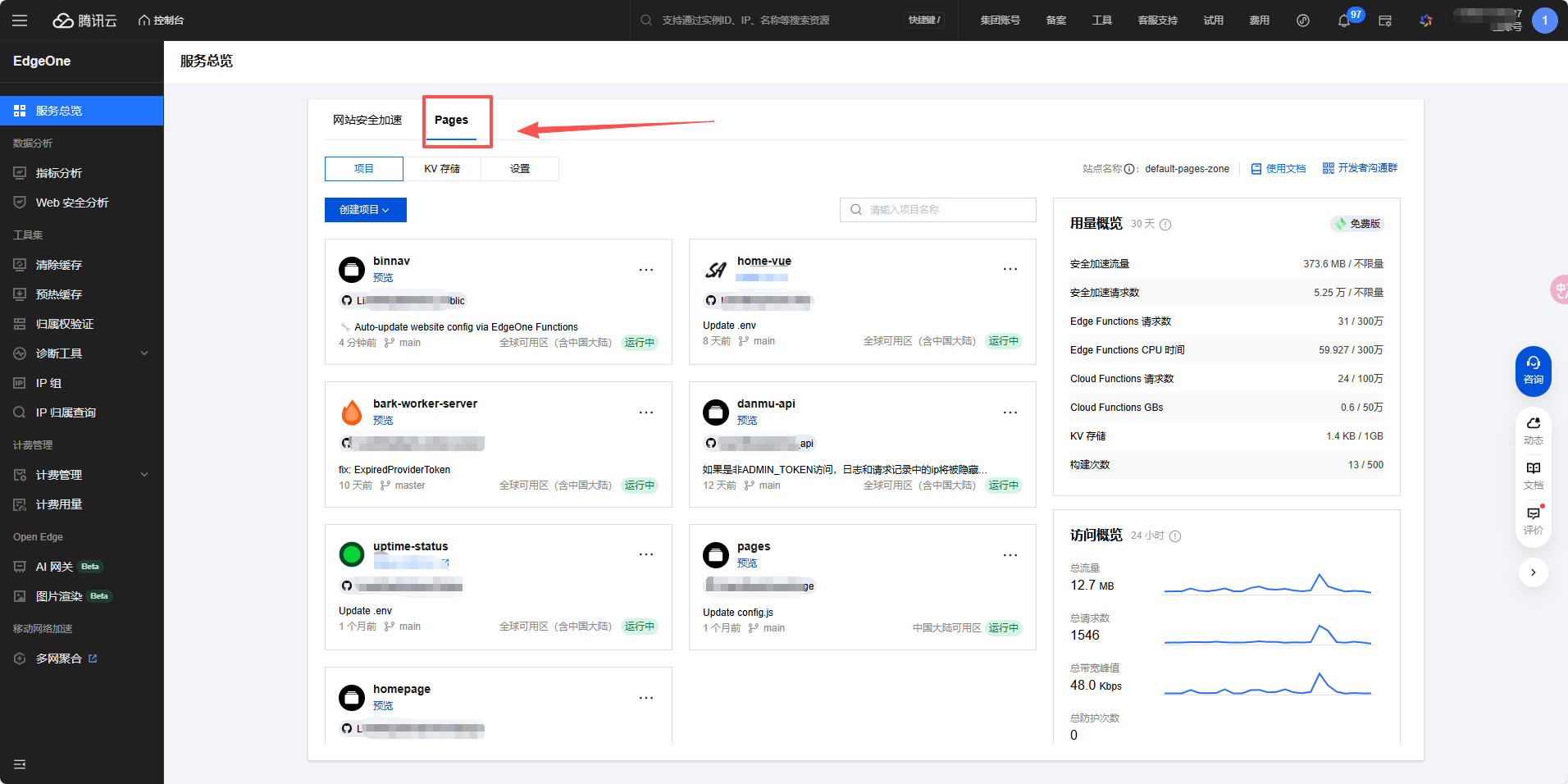Screen dimensions: 1568x784
Task: Open the 费用 menu
Action: [x=1259, y=21]
